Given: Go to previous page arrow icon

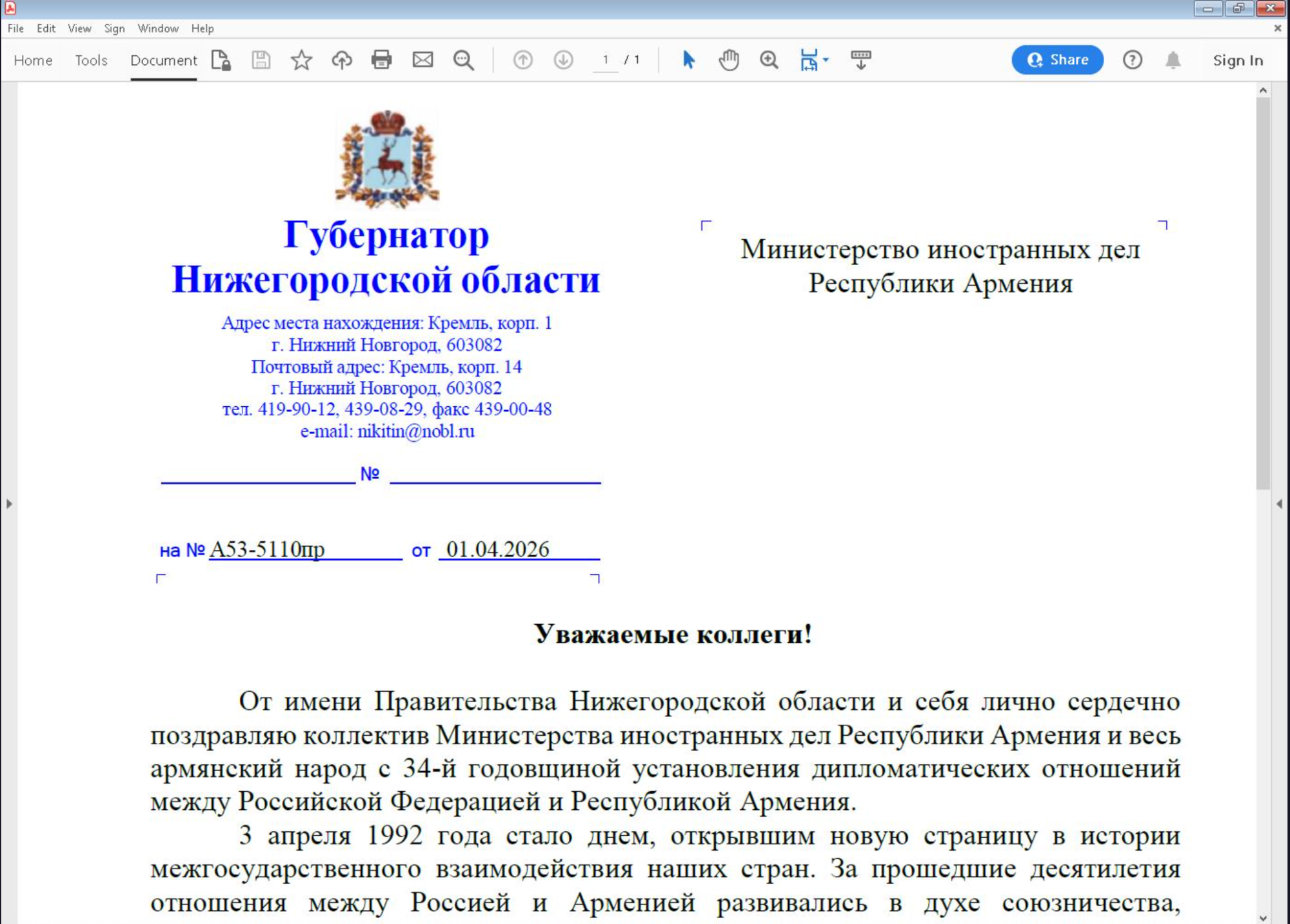Looking at the screenshot, I should [522, 60].
